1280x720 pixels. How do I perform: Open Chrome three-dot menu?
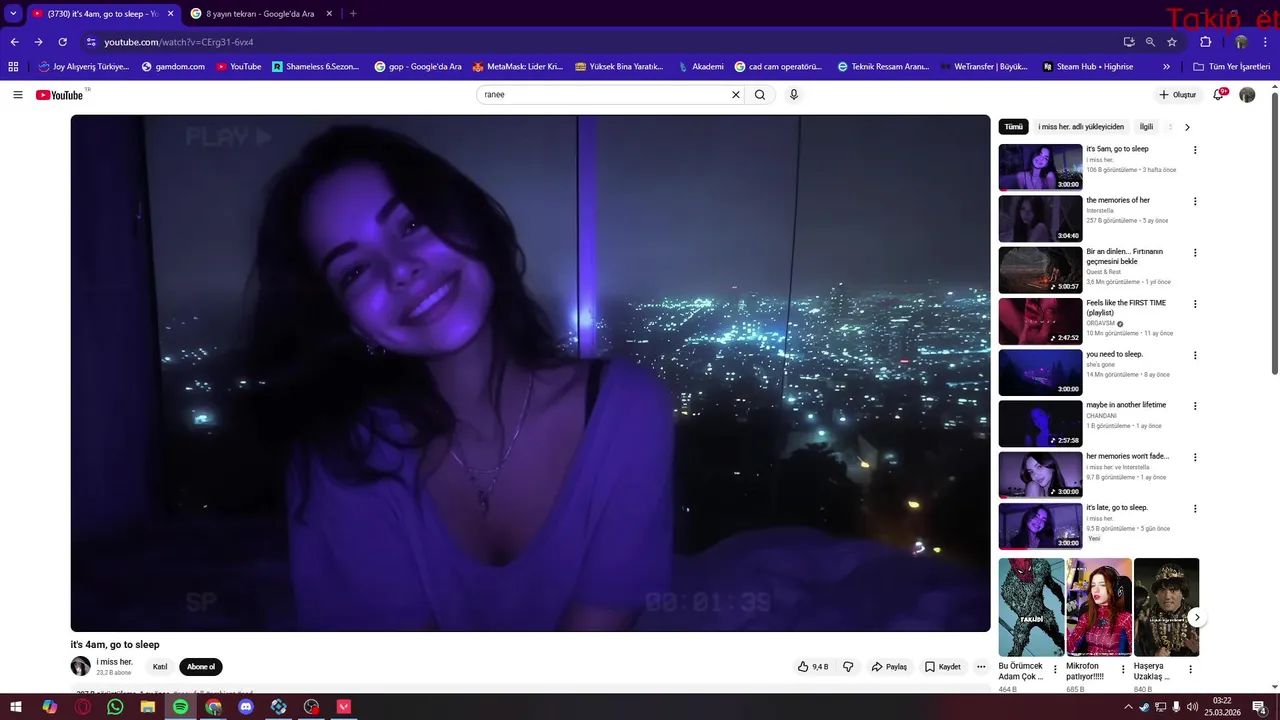1265,42
